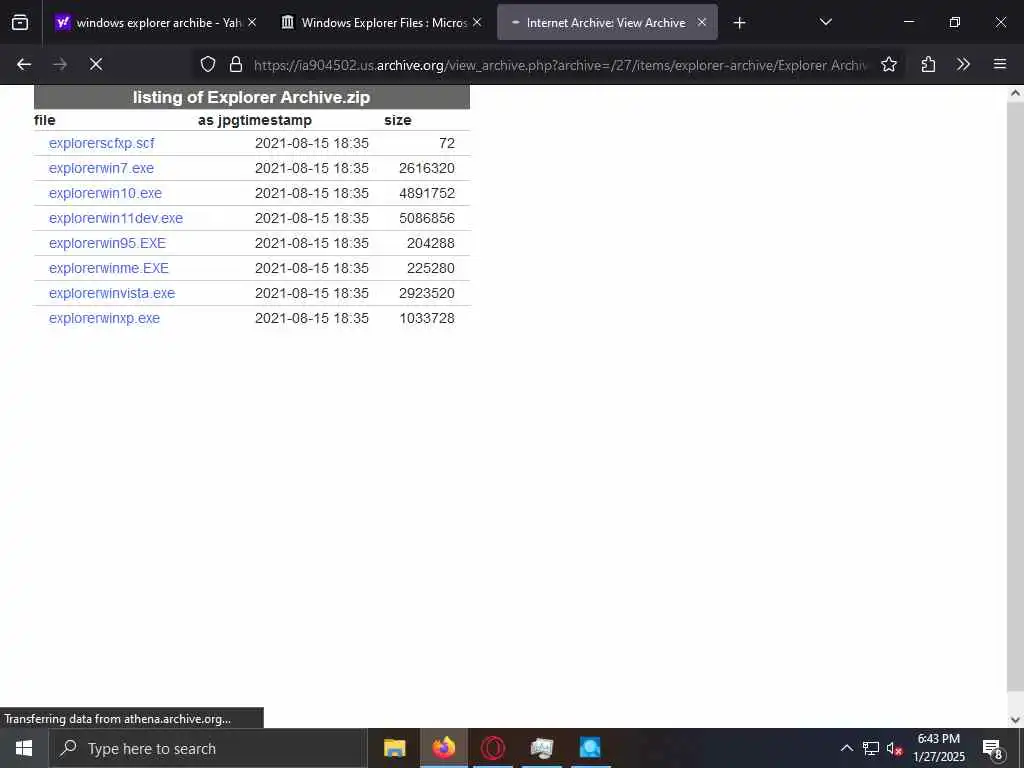
Task: Click the address bar URL
Action: coord(560,65)
